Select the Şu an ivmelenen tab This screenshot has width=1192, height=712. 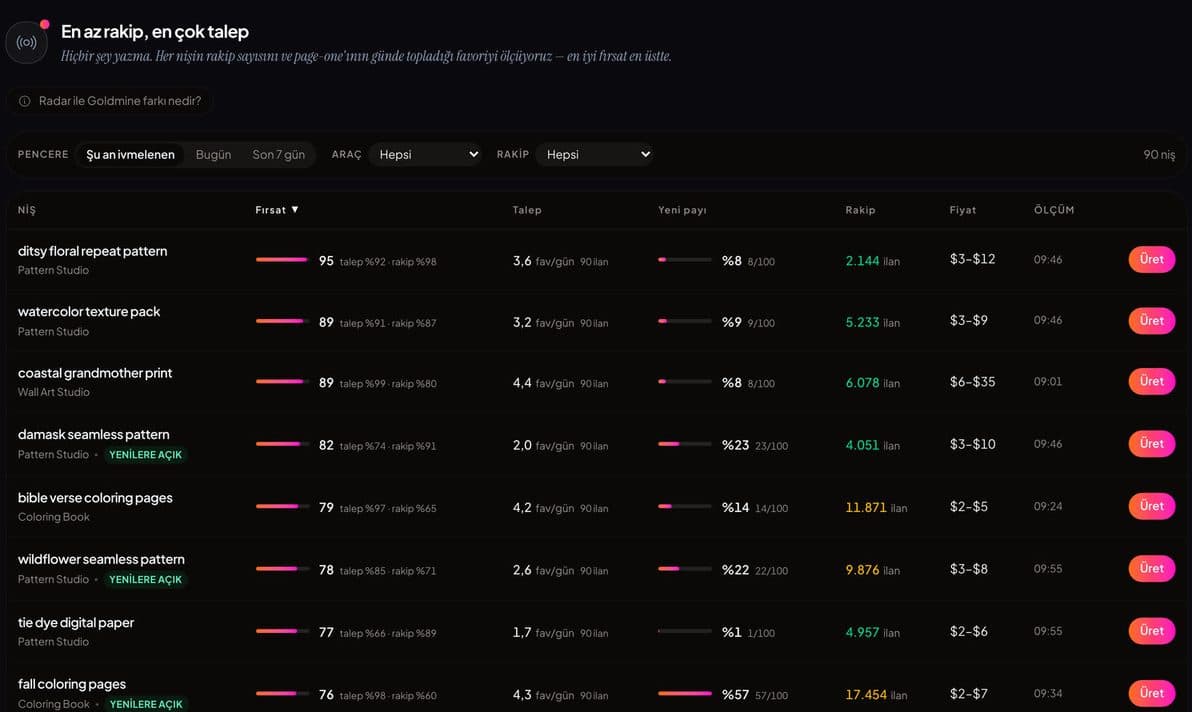[130, 154]
